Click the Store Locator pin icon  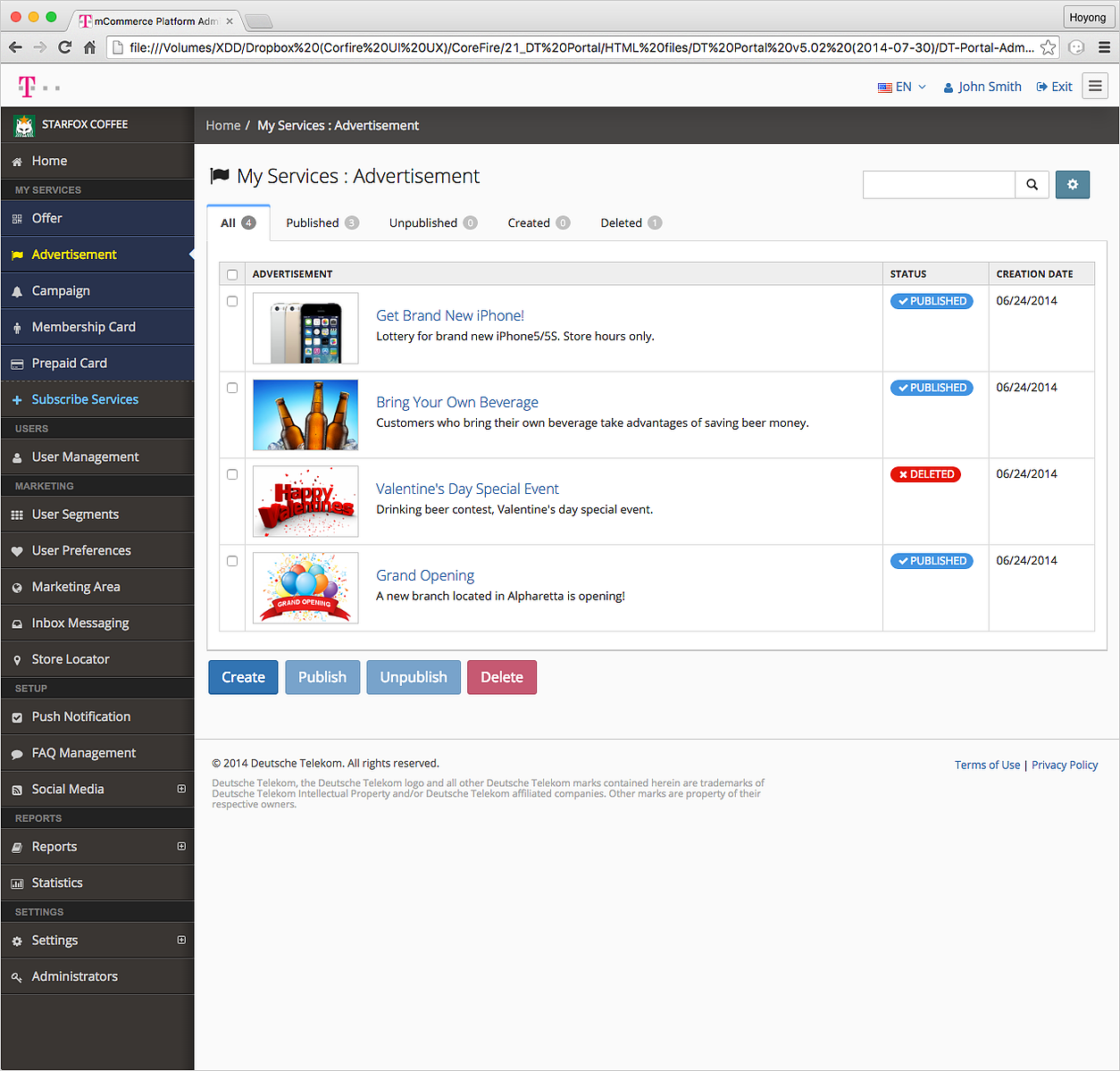click(x=17, y=660)
